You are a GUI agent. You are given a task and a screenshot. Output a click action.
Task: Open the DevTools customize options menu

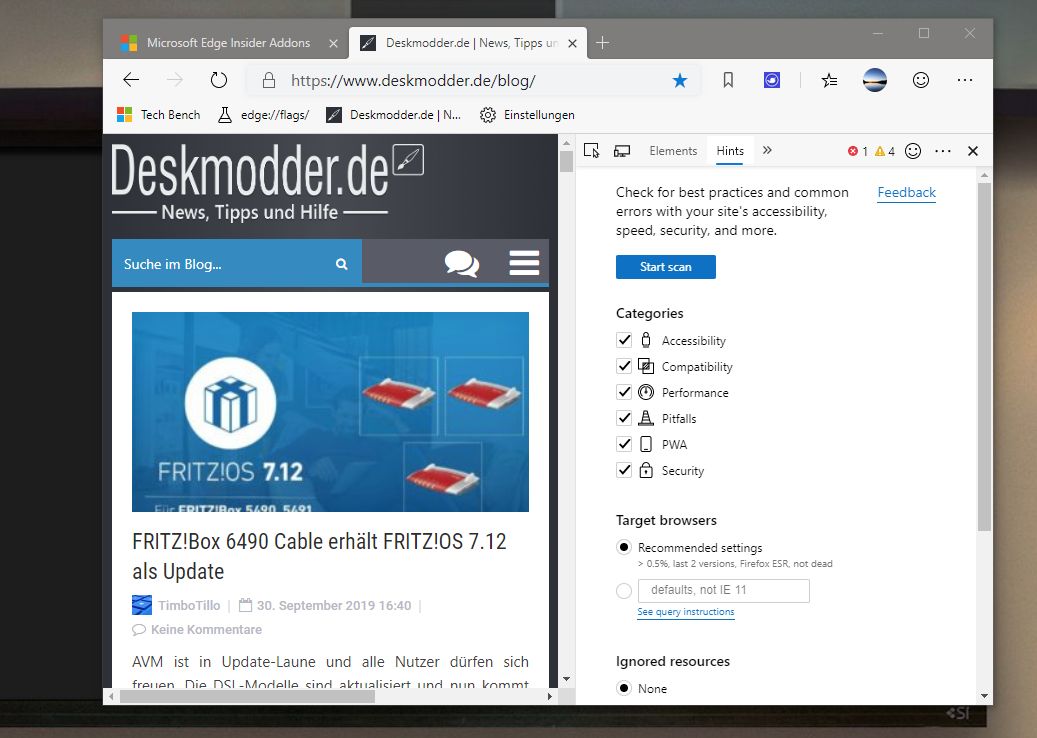coord(943,151)
